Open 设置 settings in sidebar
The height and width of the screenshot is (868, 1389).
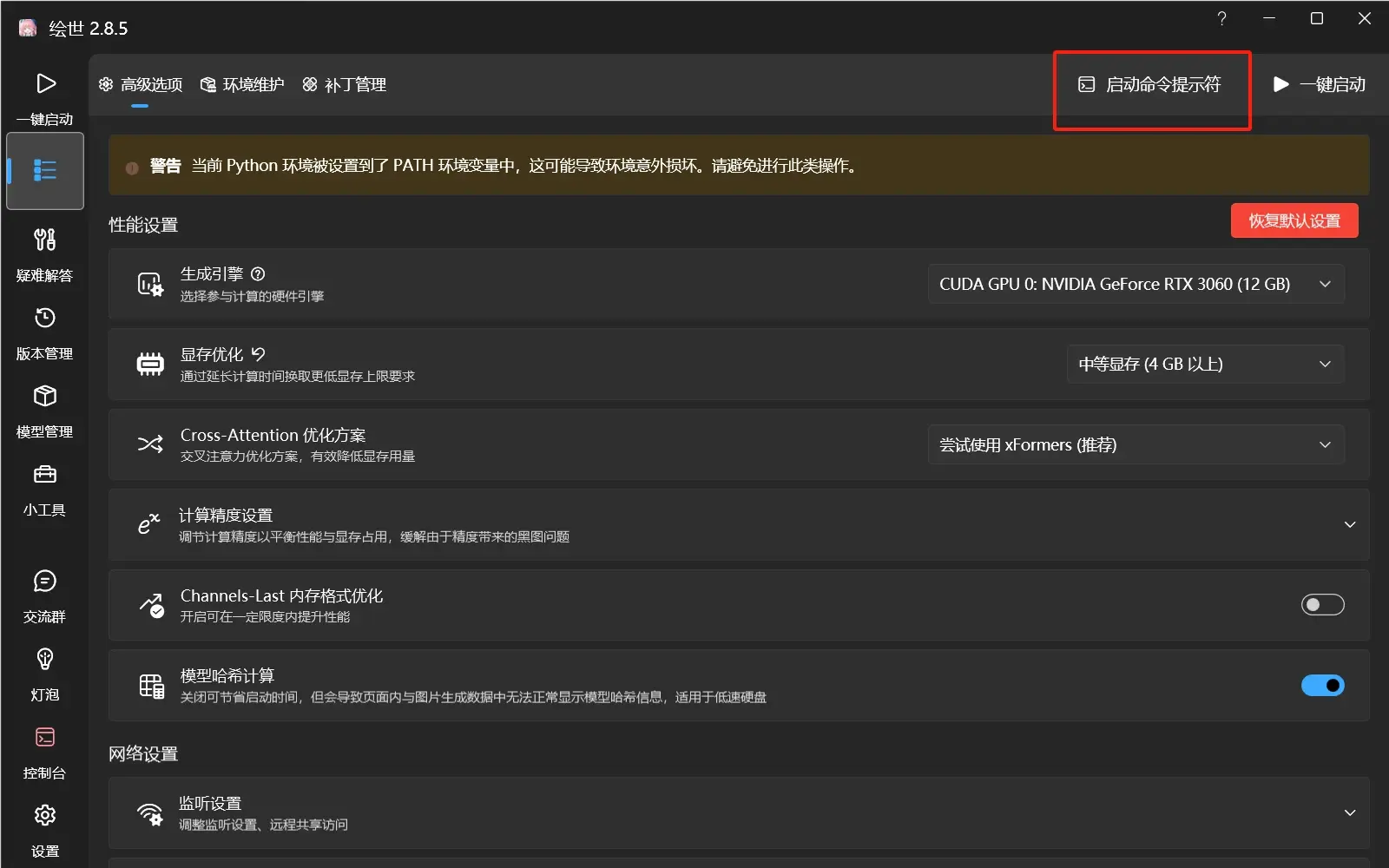[45, 830]
